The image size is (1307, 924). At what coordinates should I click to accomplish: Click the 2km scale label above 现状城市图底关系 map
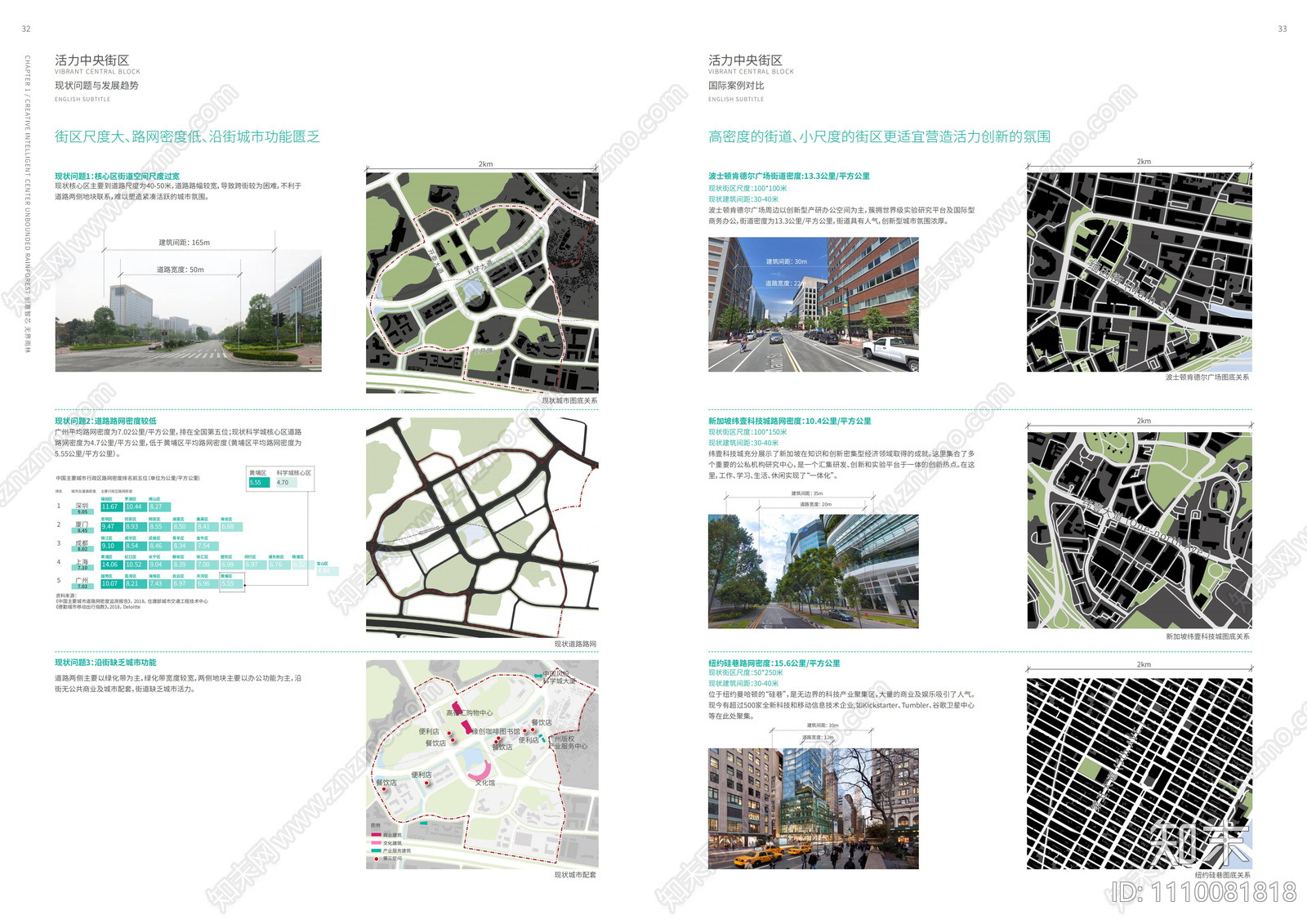click(485, 164)
